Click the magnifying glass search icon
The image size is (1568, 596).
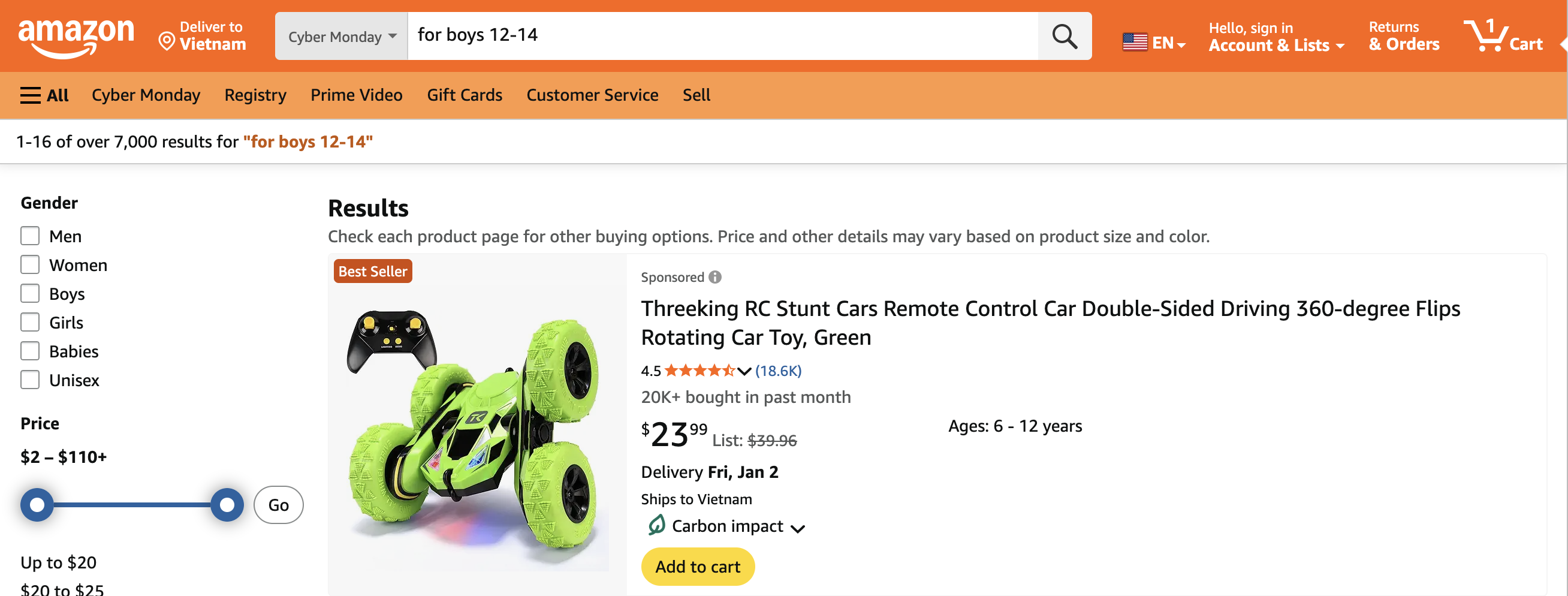pyautogui.click(x=1064, y=36)
